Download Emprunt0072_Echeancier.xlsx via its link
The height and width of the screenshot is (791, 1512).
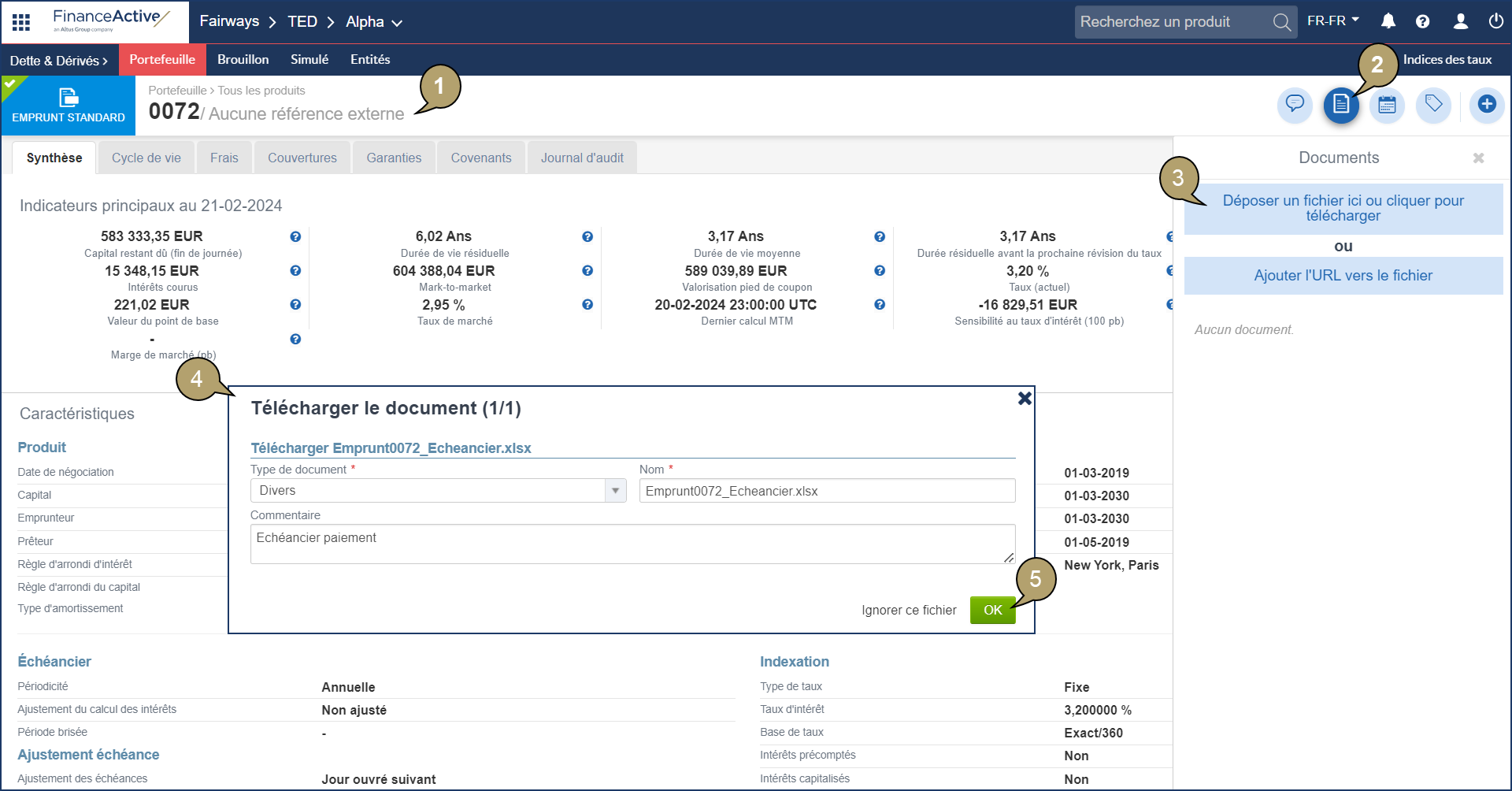tap(391, 447)
